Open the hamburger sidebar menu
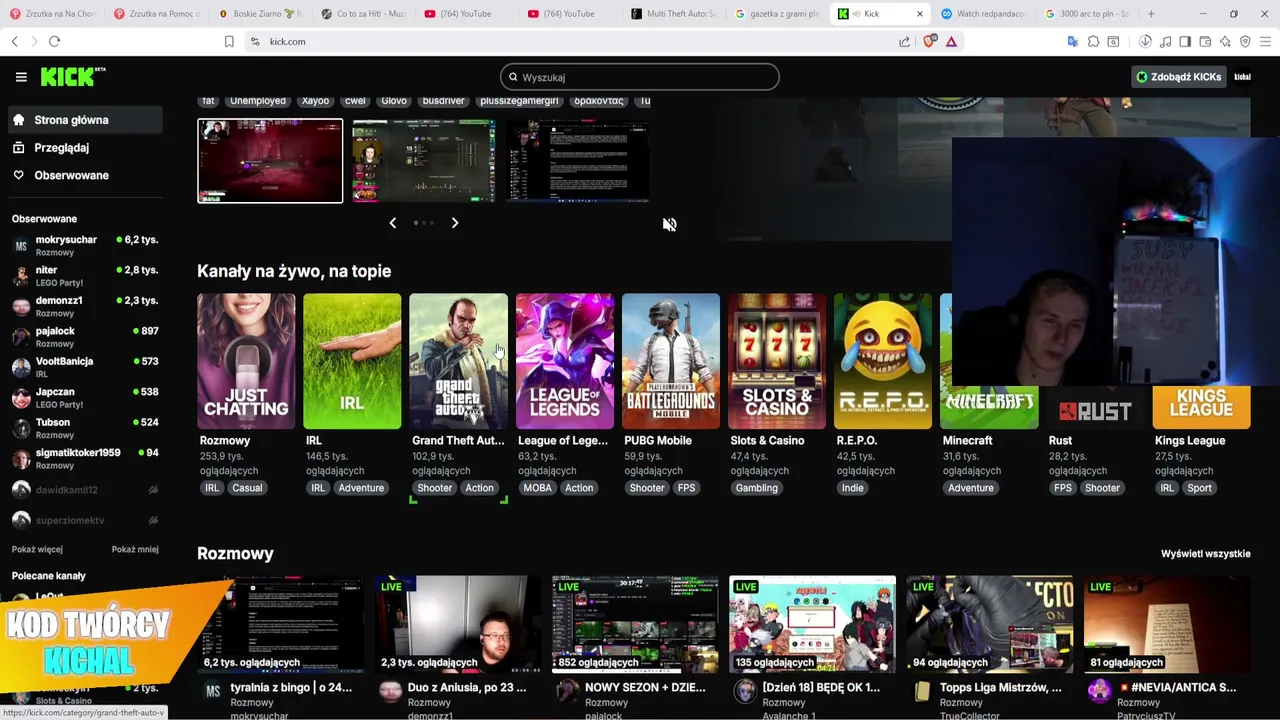This screenshot has height=720, width=1280. [x=21, y=77]
